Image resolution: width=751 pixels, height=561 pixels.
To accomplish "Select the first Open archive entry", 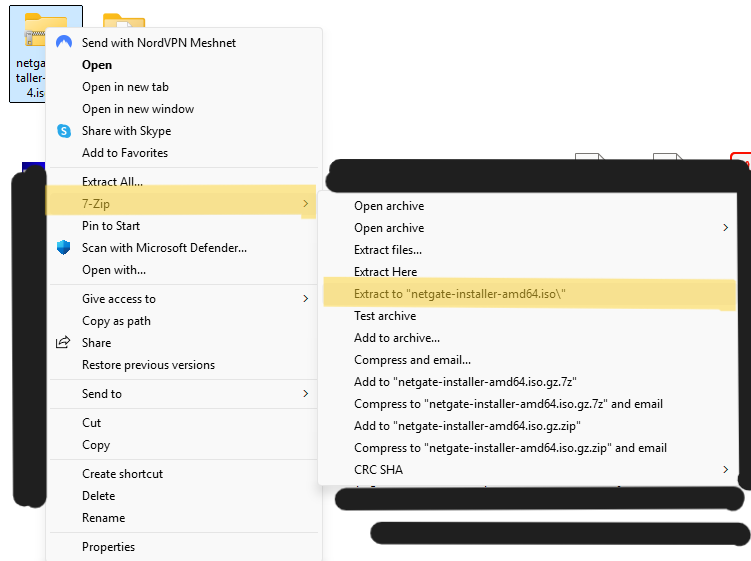I will click(529, 206).
